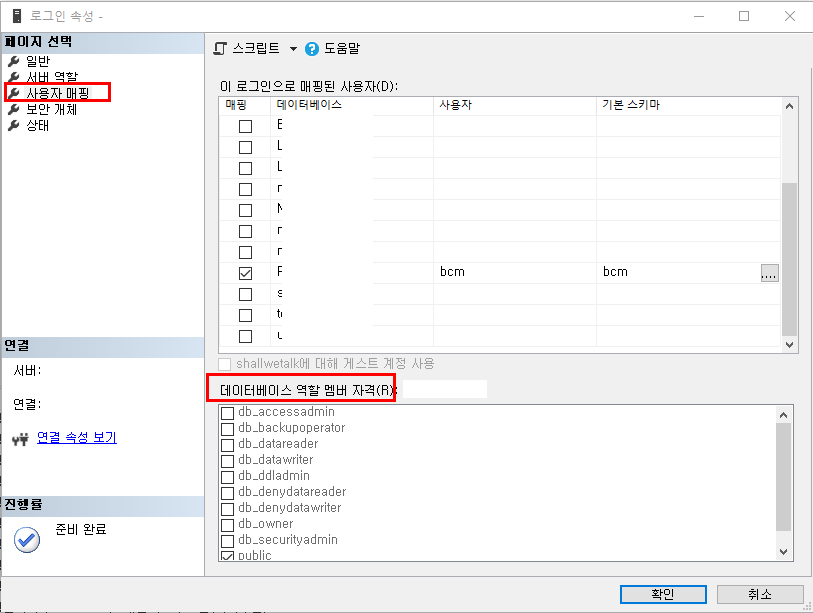813x613 pixels.
Task: Check the db_datareader role
Action: point(227,445)
